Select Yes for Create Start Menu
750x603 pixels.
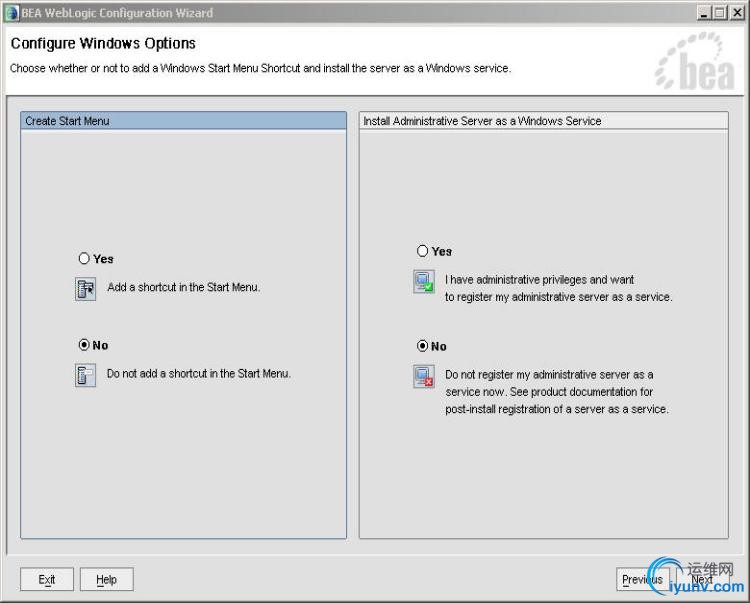84,259
